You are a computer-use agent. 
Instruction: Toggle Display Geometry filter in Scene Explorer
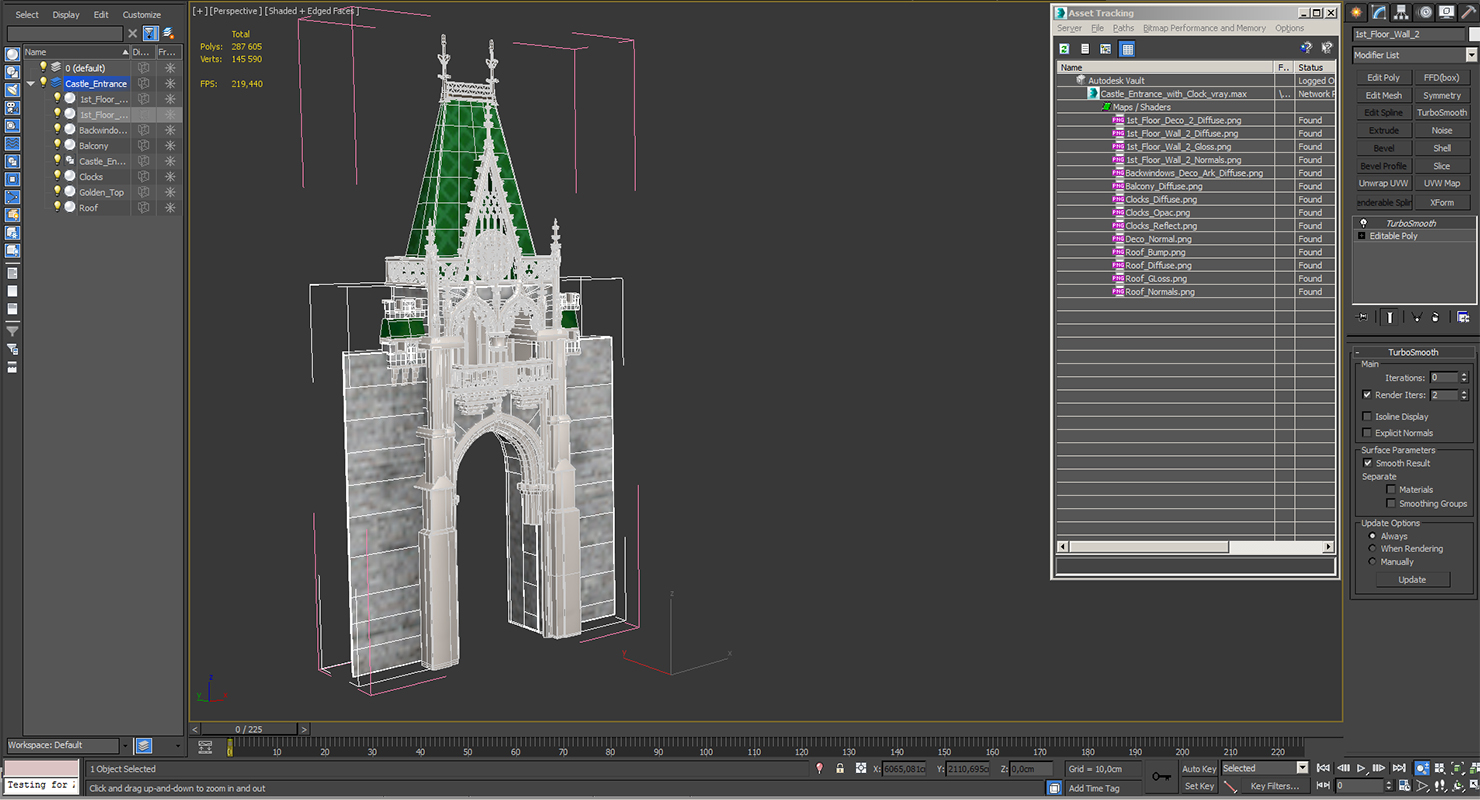[x=12, y=55]
